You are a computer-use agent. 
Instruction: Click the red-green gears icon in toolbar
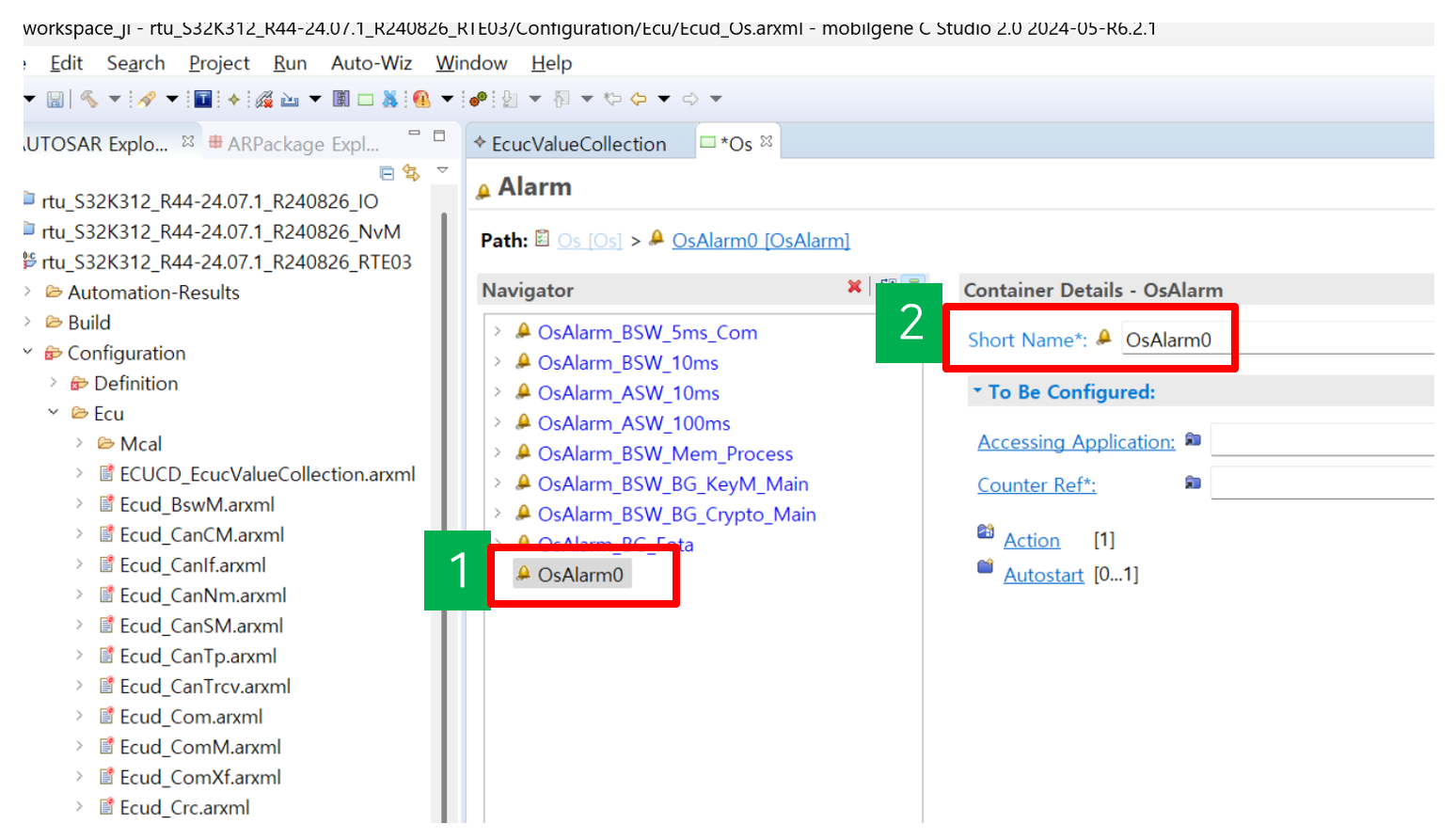coord(478,99)
